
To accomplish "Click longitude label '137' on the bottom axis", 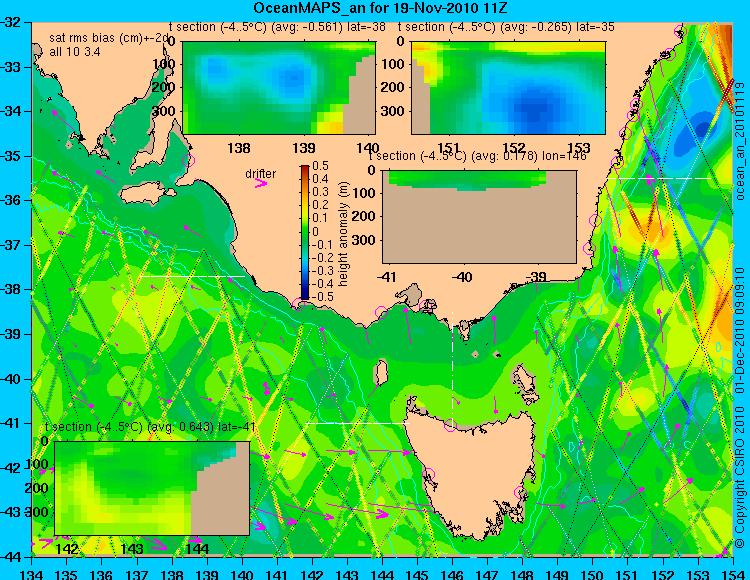I will pyautogui.click(x=137, y=574).
